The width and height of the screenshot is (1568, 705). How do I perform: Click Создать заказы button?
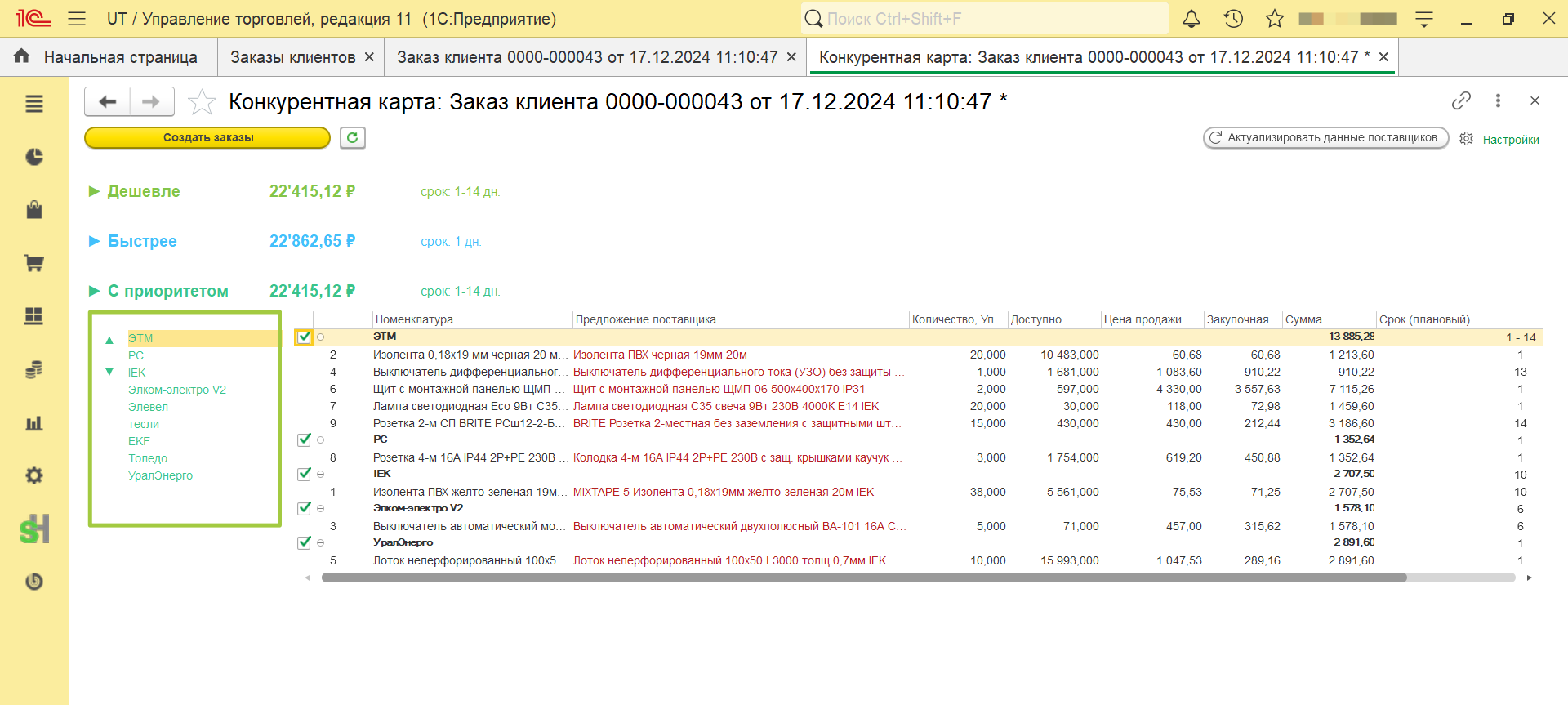tap(207, 137)
